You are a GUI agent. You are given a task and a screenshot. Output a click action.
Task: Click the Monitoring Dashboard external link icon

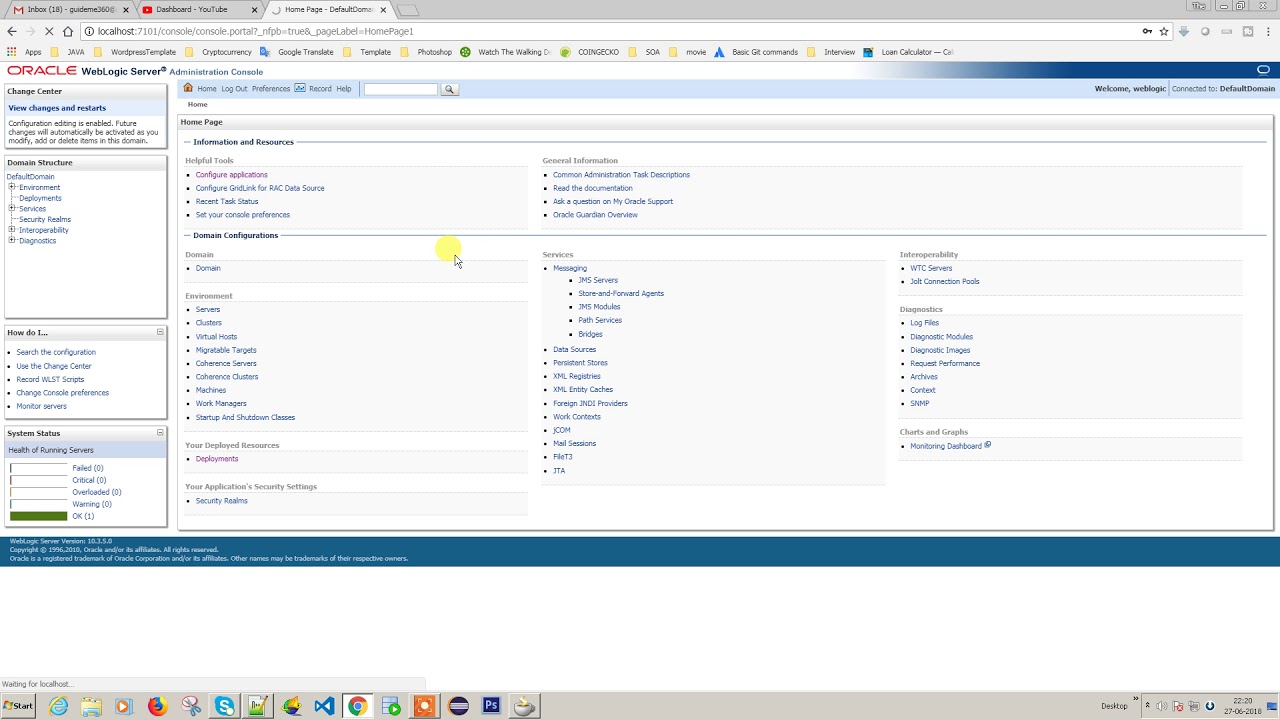click(987, 445)
